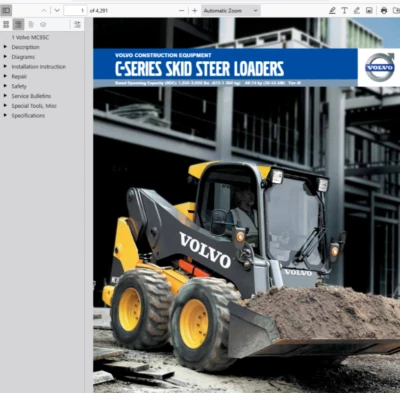Go to next page arrow
The height and width of the screenshot is (393, 400).
coord(57,11)
